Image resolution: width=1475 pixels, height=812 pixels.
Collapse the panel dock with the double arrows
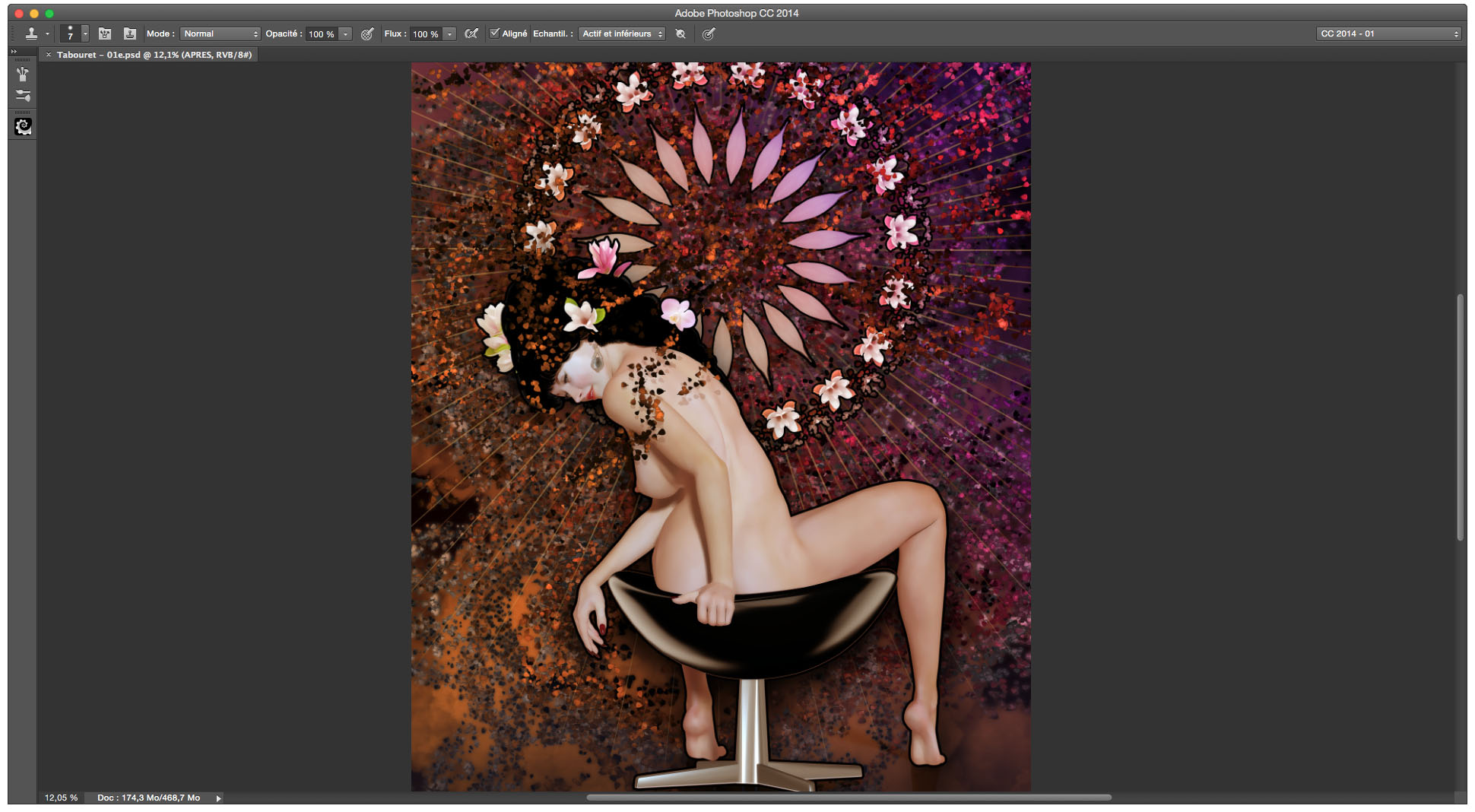(14, 51)
